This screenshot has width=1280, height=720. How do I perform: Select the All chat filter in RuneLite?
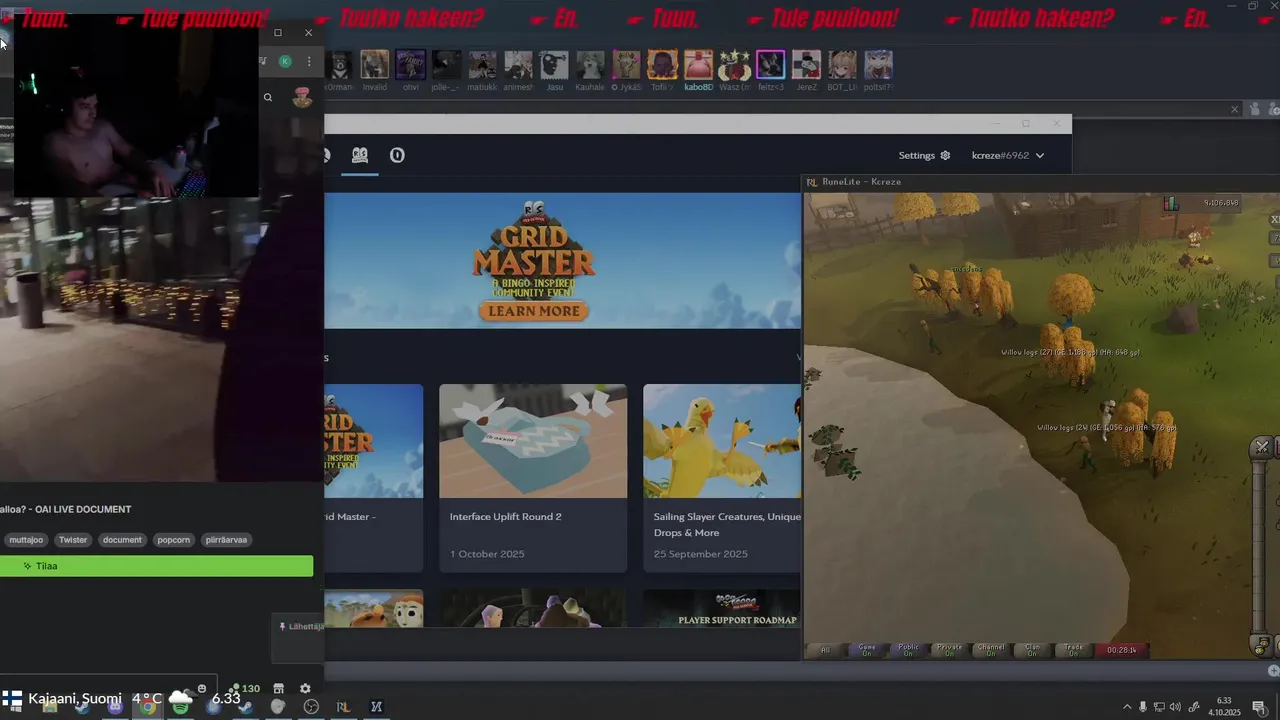point(826,650)
